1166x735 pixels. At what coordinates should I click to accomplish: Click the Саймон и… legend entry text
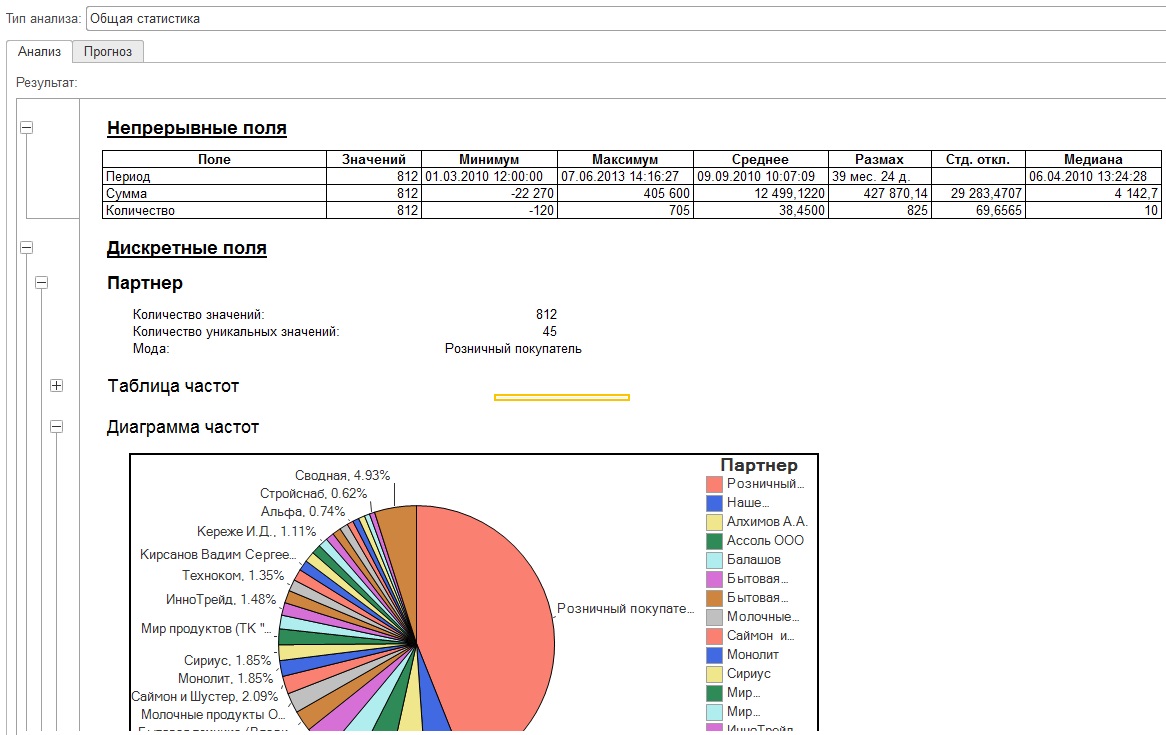pyautogui.click(x=761, y=636)
